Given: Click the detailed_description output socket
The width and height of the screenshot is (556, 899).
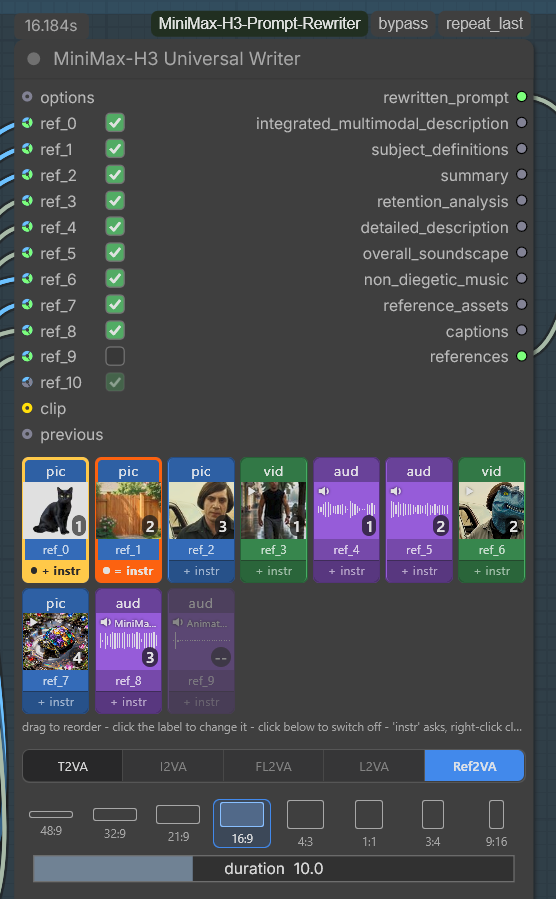Looking at the screenshot, I should tap(522, 227).
